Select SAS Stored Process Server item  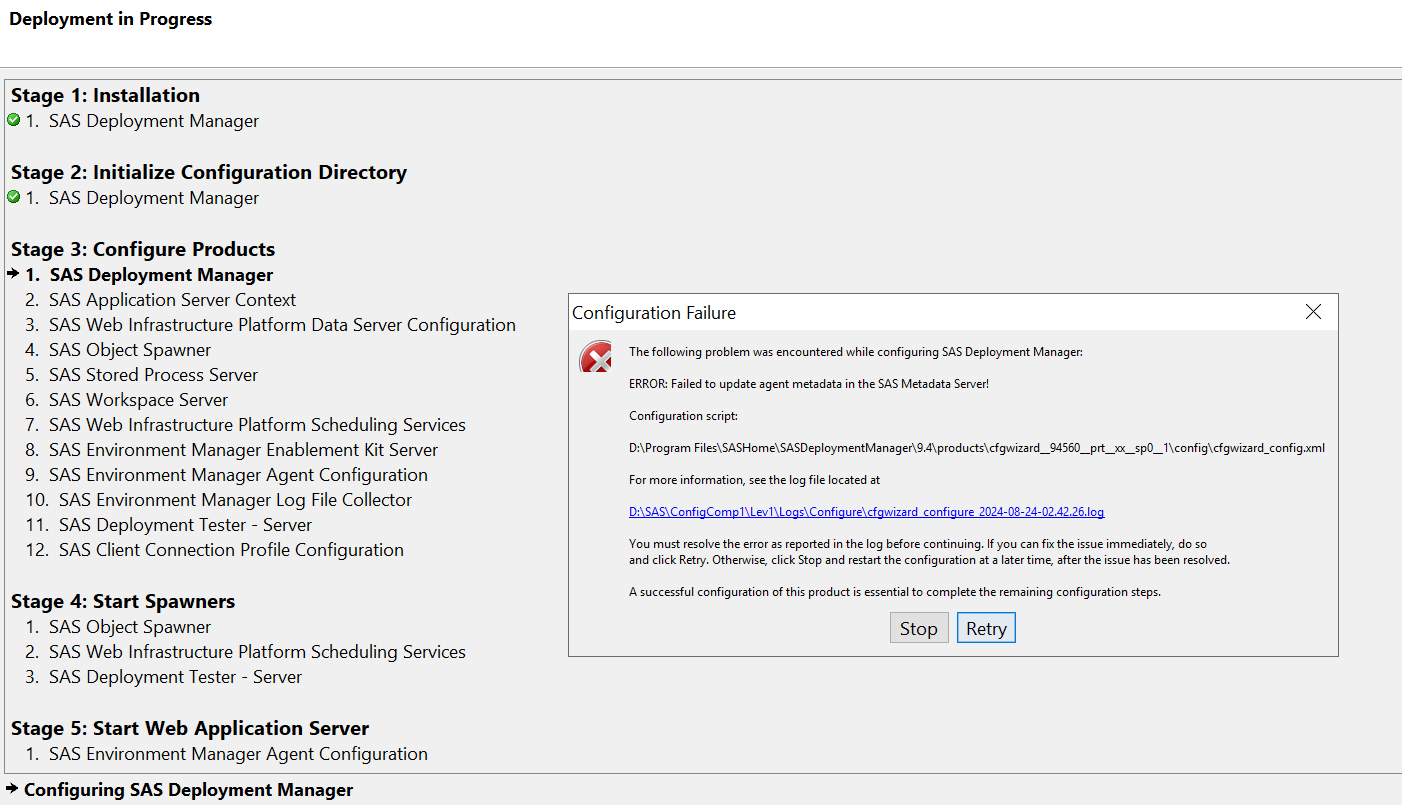tap(153, 375)
